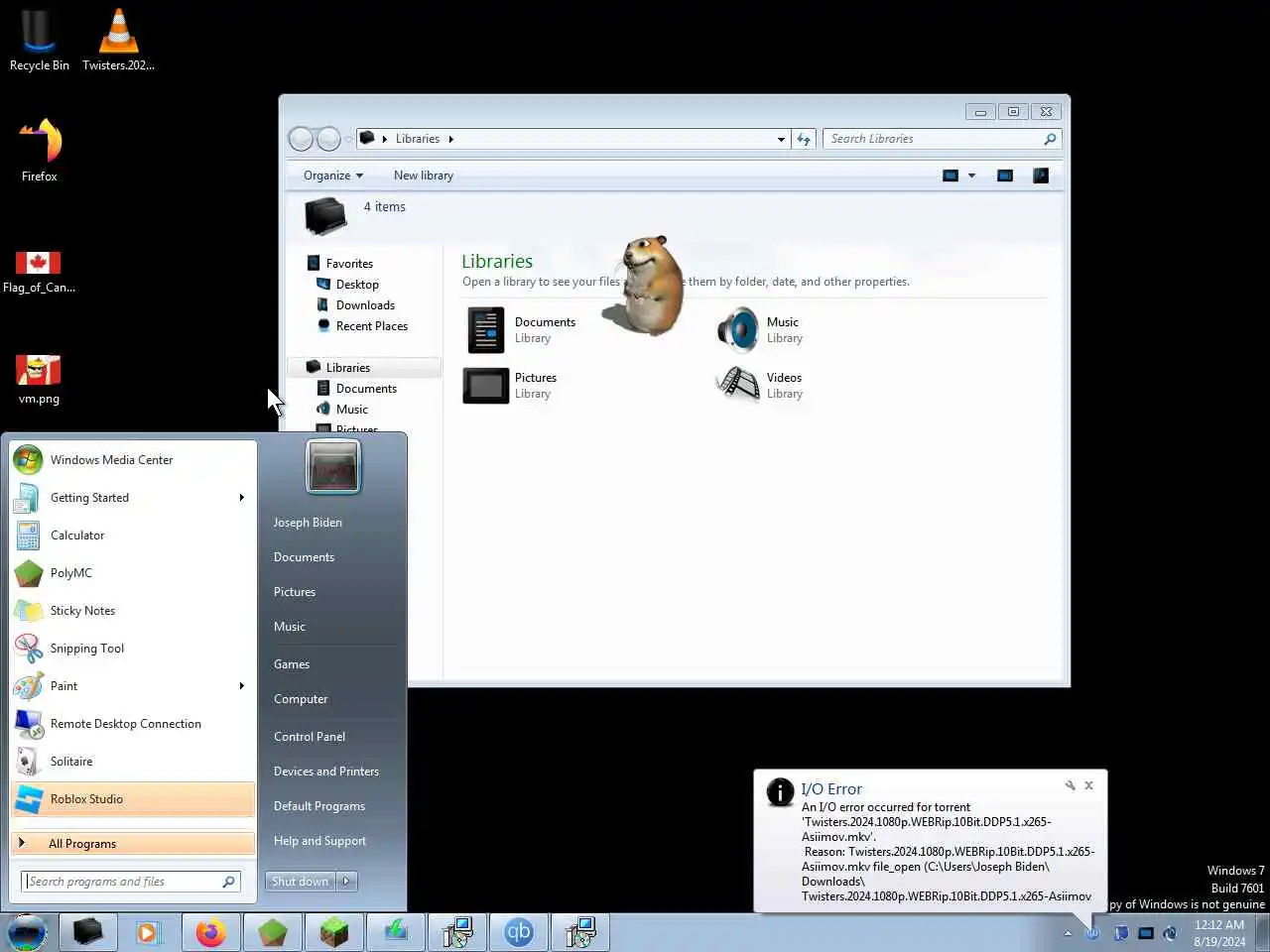Open the Twisters VLC file desktop icon
Screen dimensions: 1270x952
point(118,40)
